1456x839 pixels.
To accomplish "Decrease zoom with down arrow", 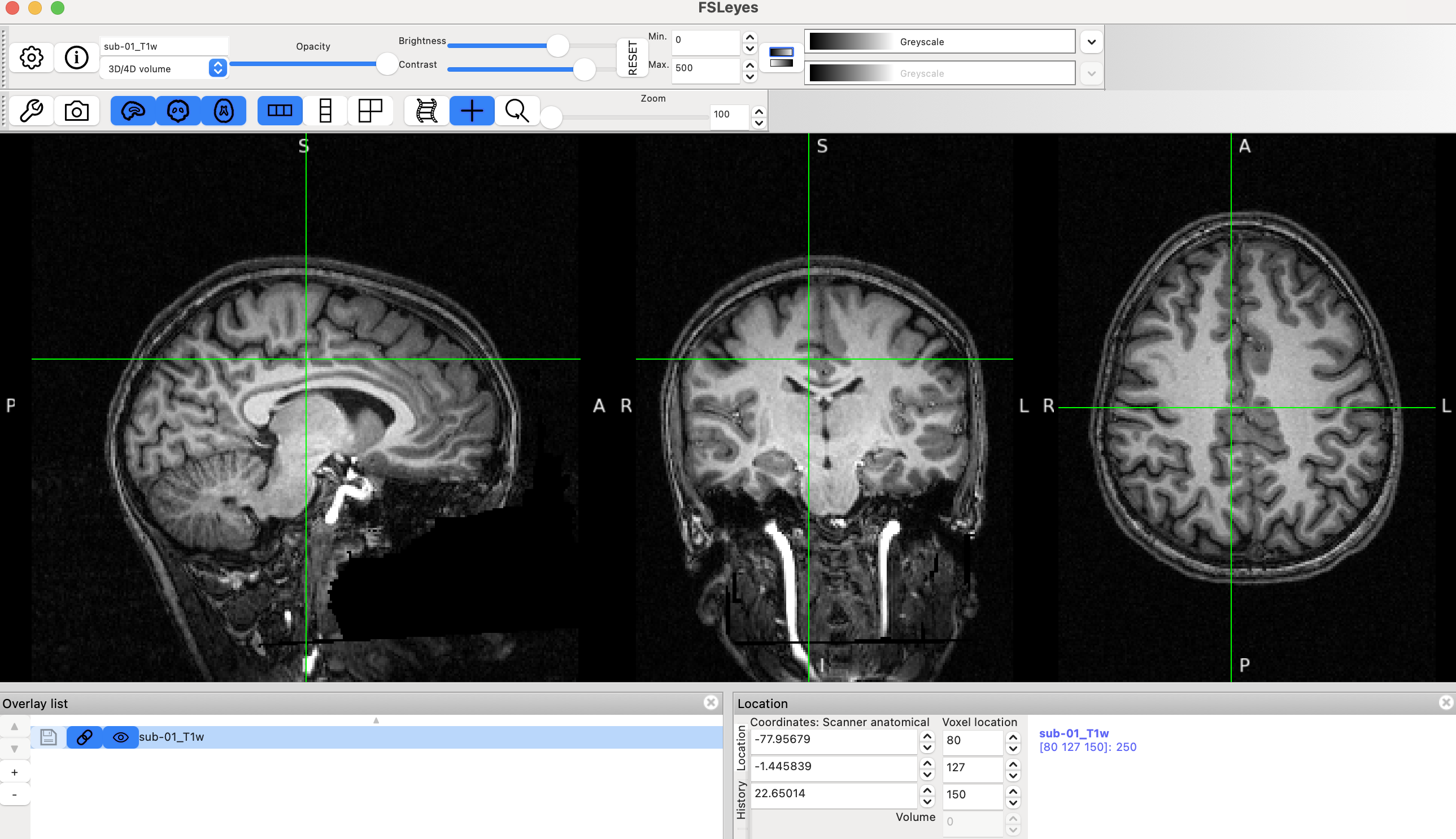I will coord(759,123).
